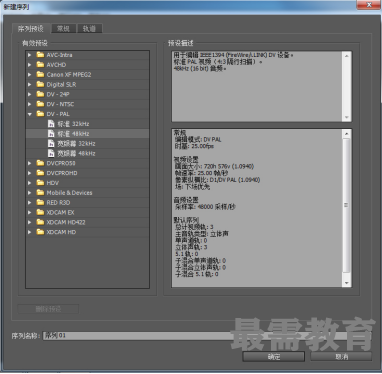Confirm with the 确定 button
This screenshot has height=374, width=382.
274,357
